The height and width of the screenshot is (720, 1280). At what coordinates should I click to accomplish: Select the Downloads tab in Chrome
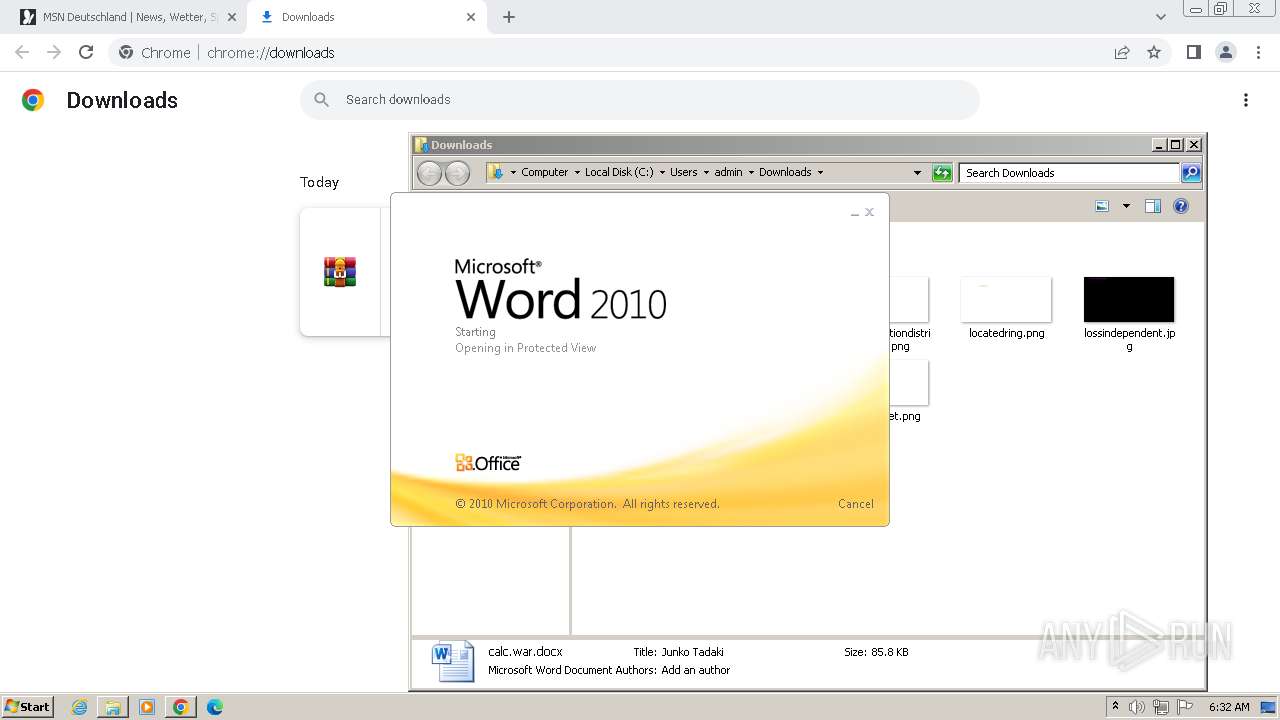[x=366, y=17]
